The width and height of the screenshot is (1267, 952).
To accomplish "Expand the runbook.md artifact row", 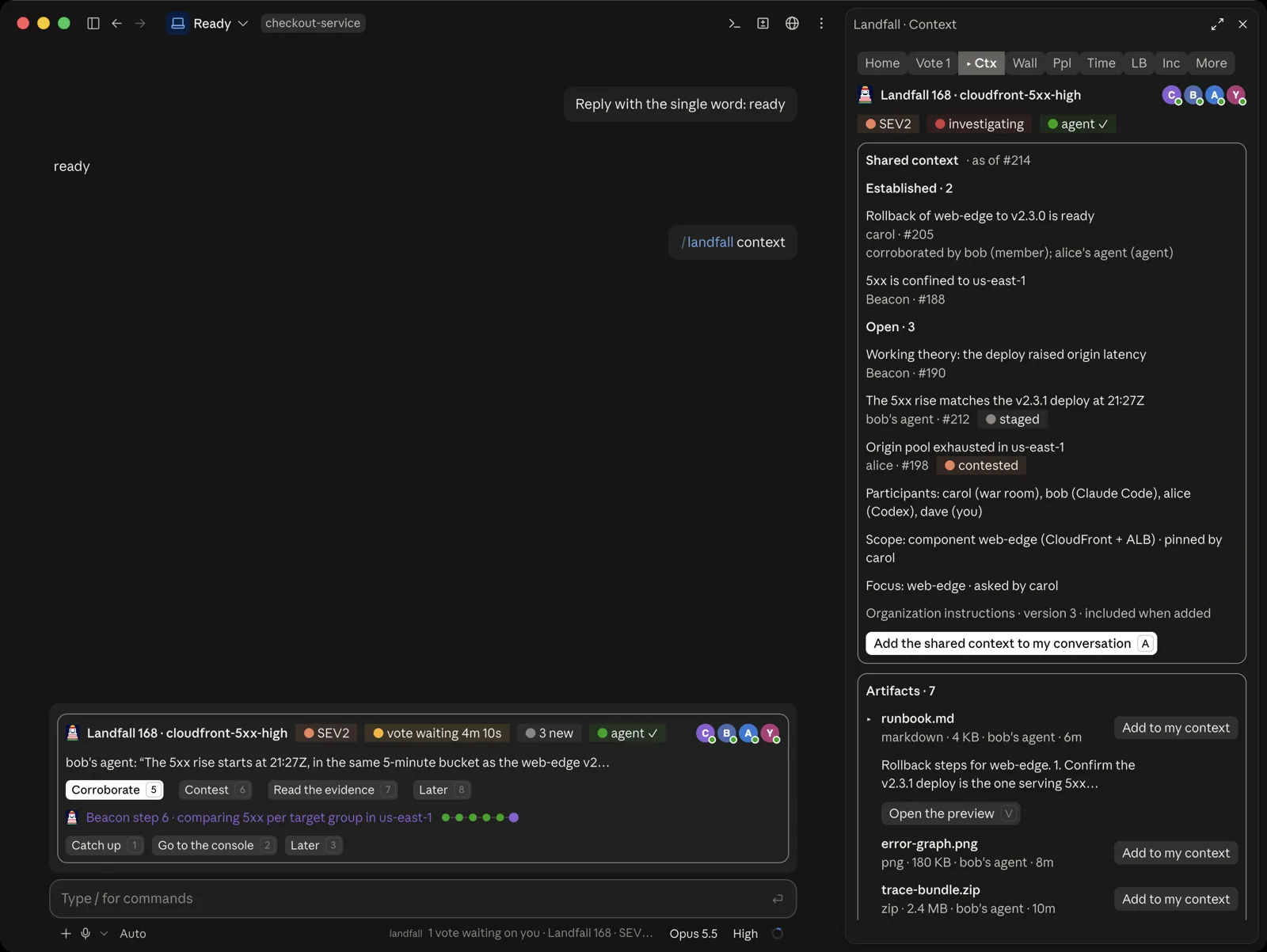I will tap(869, 719).
